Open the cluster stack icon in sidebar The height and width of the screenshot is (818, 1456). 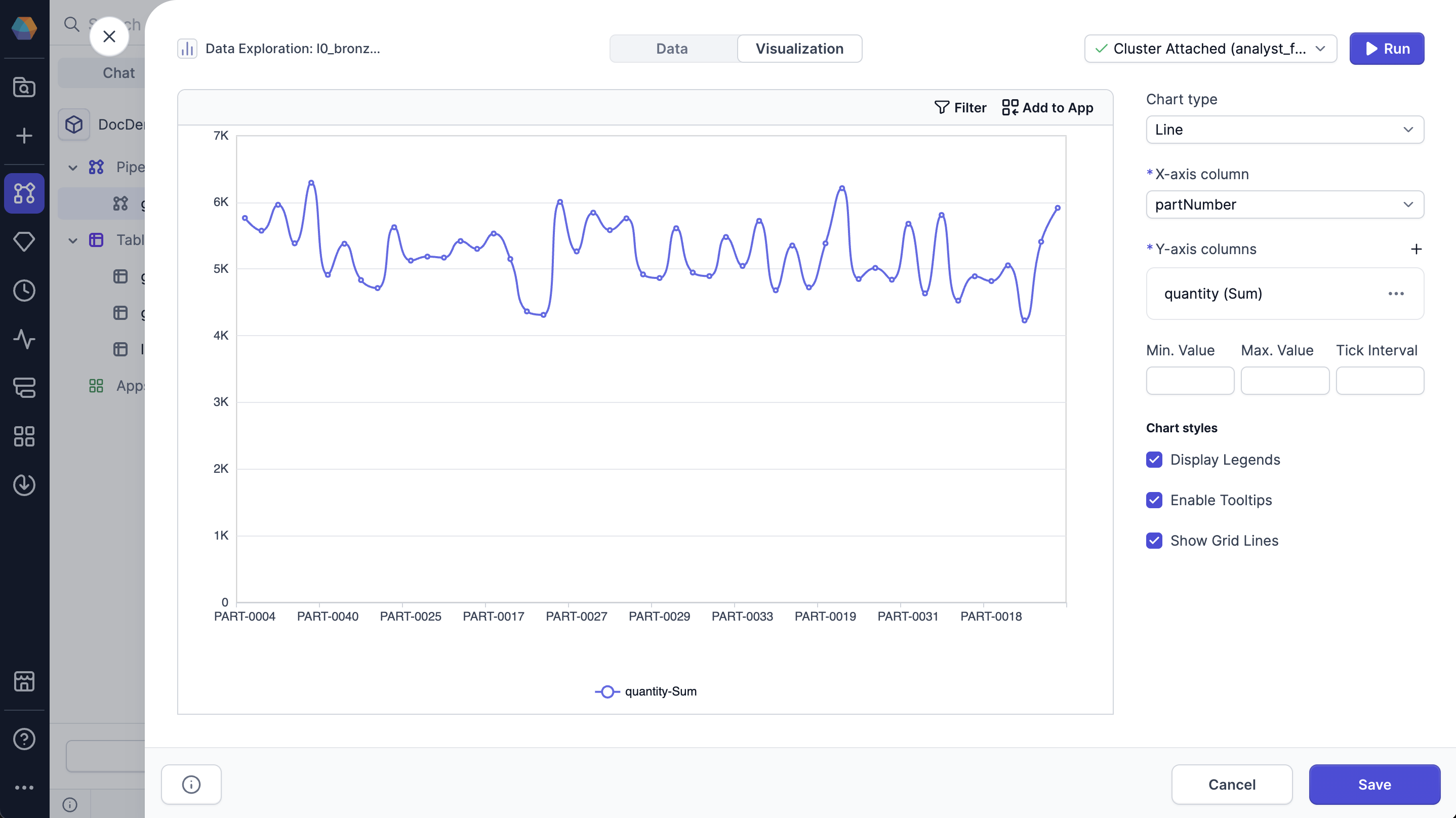[x=24, y=388]
